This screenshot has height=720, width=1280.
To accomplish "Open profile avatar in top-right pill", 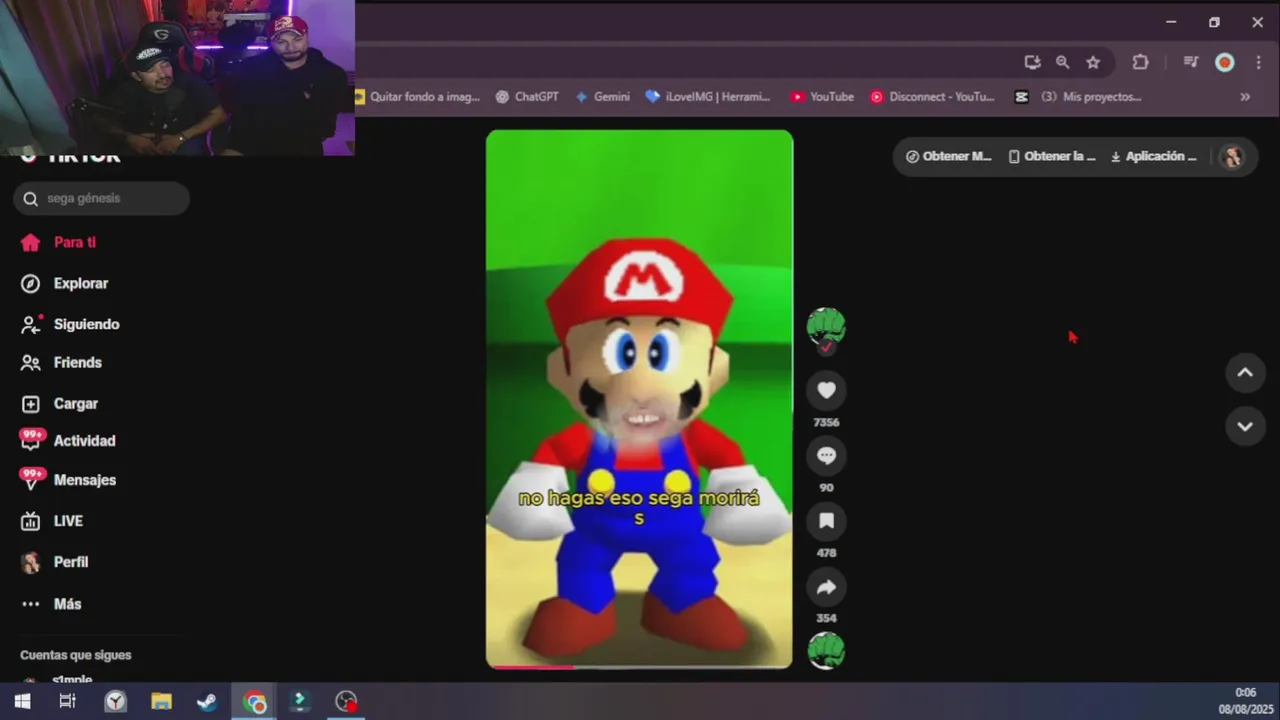I will click(x=1232, y=156).
